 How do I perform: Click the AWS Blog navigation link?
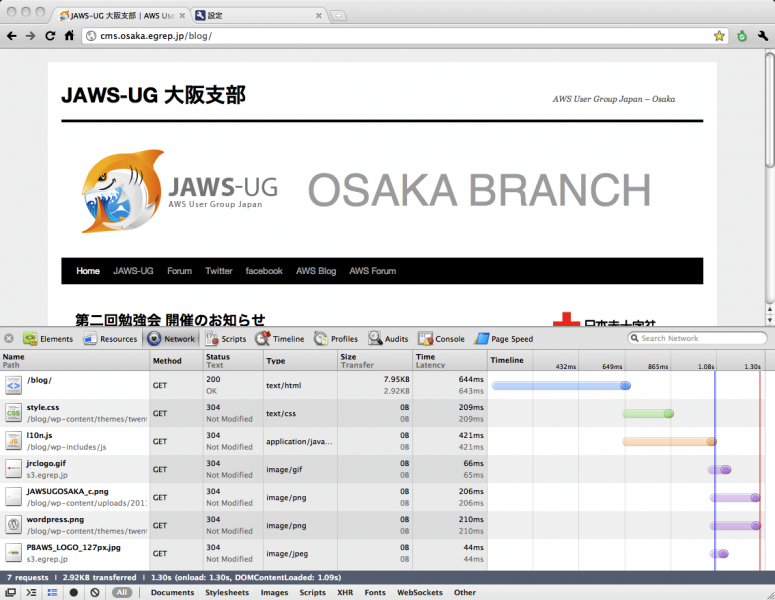point(316,271)
